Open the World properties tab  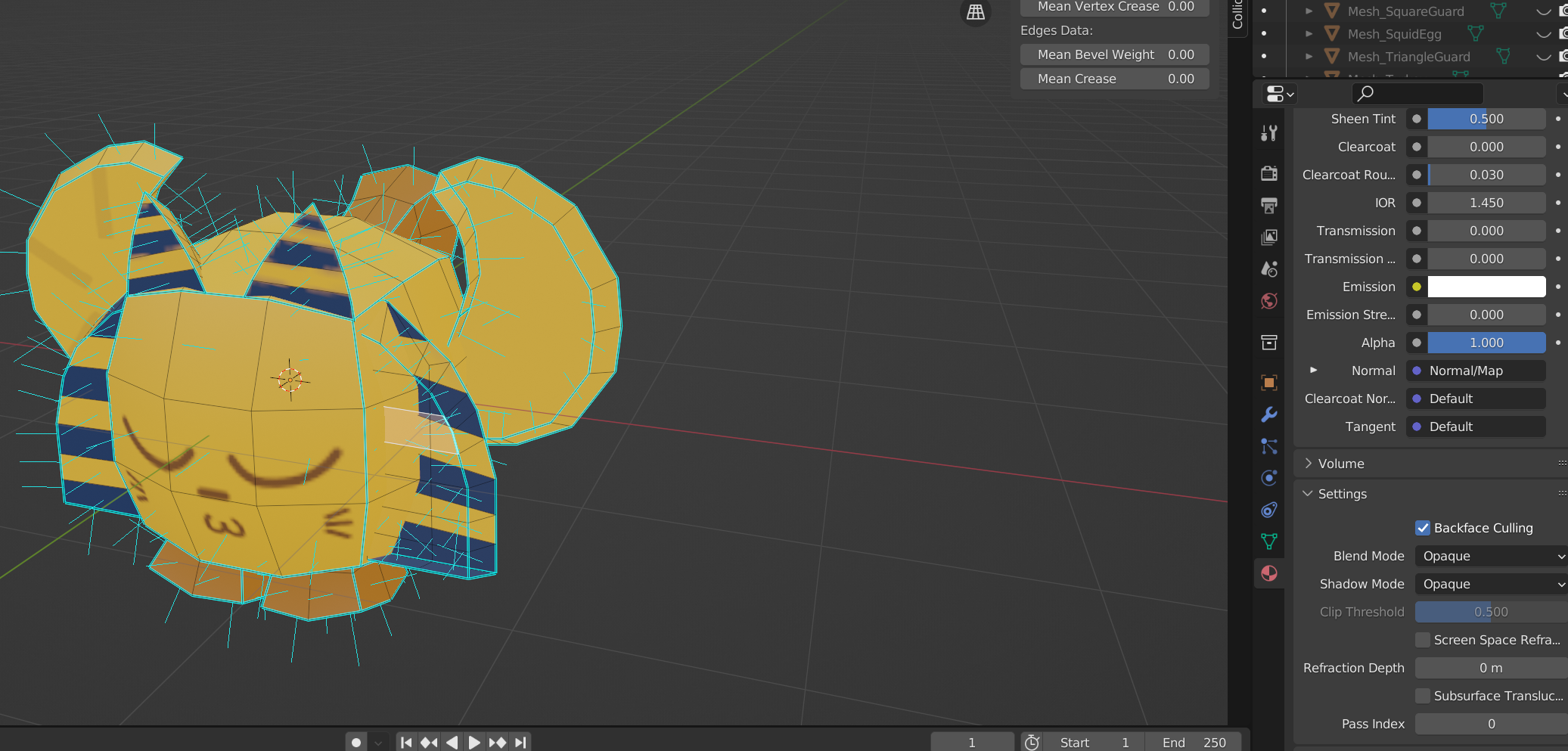[1269, 300]
